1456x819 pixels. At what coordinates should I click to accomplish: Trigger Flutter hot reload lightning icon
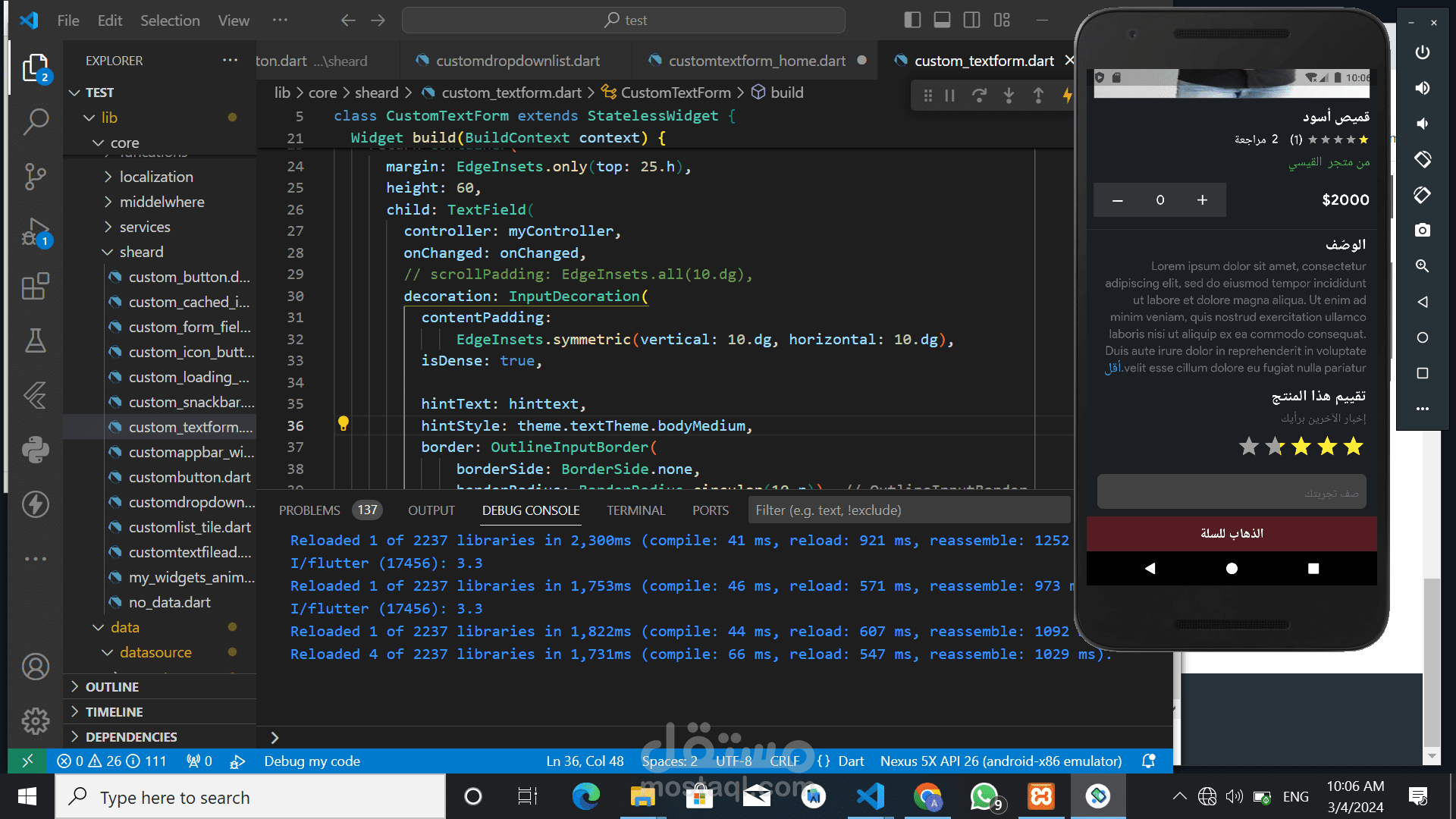tap(1067, 96)
